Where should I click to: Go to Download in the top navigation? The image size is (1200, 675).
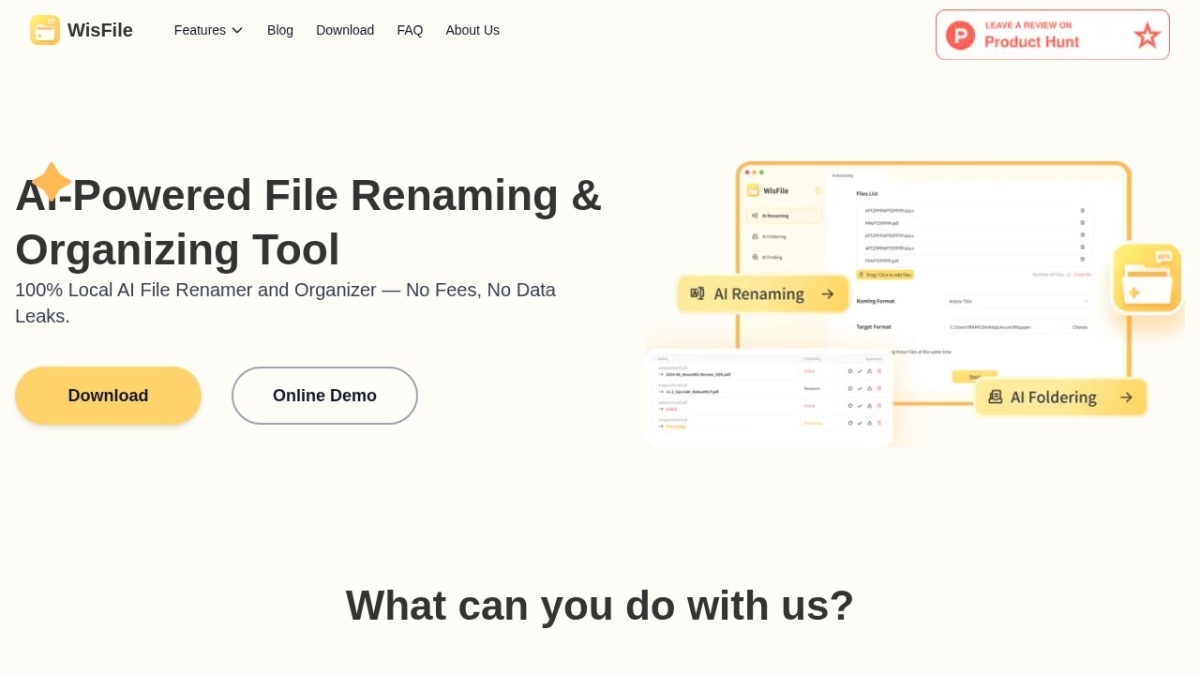pyautogui.click(x=345, y=30)
